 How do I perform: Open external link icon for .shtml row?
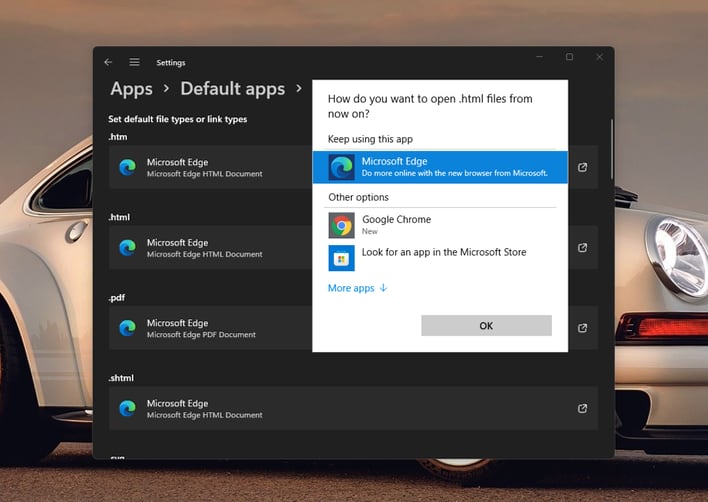(583, 408)
